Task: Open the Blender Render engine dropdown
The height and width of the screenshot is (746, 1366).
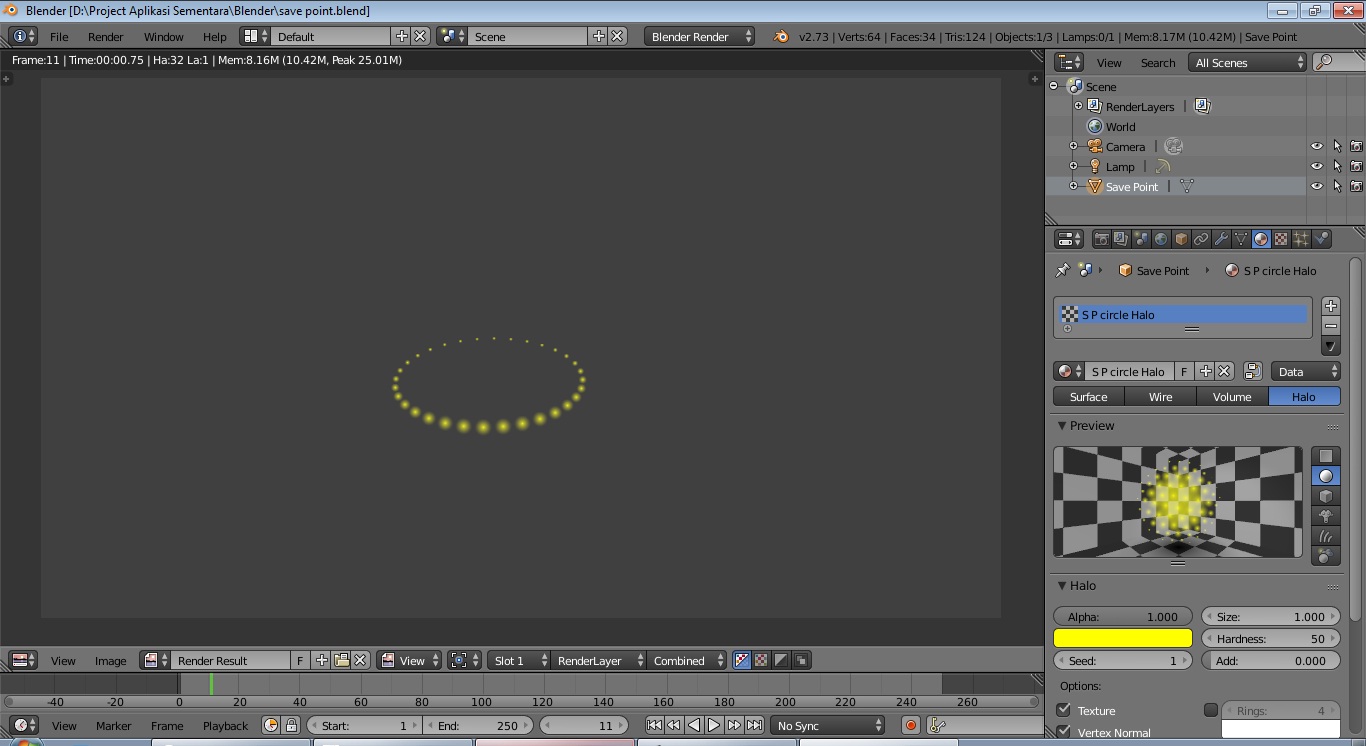Action: point(700,36)
